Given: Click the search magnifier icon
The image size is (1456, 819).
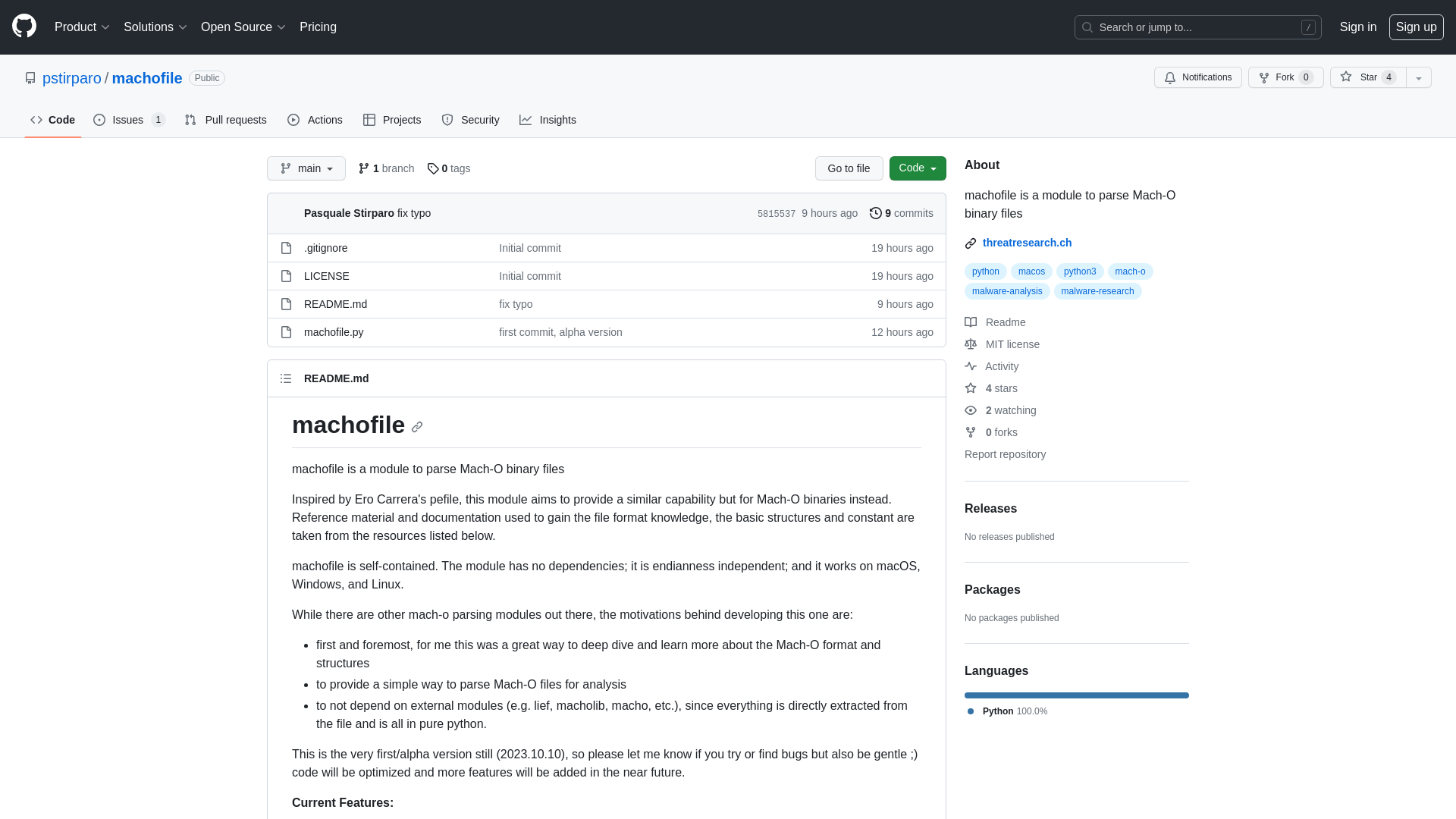Looking at the screenshot, I should pyautogui.click(x=1087, y=27).
